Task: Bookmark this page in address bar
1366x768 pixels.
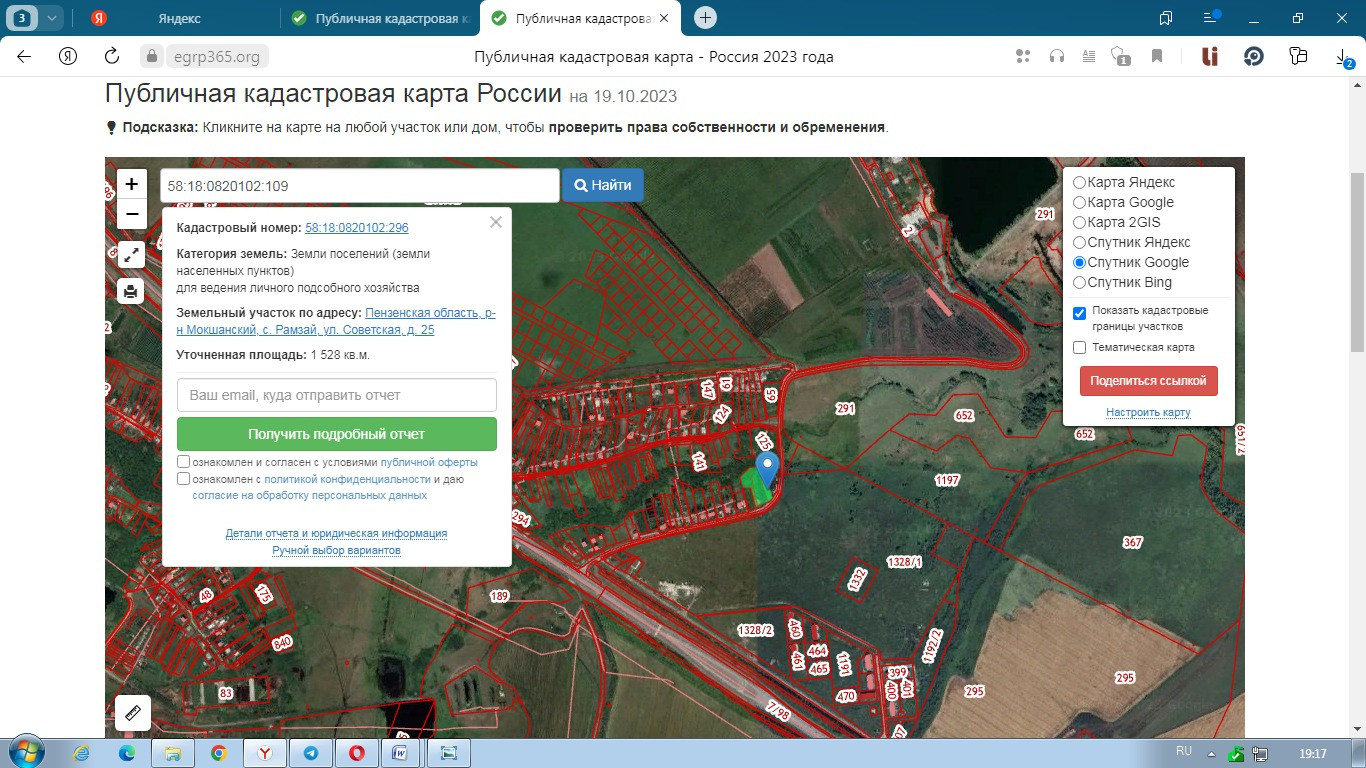Action: click(1157, 57)
